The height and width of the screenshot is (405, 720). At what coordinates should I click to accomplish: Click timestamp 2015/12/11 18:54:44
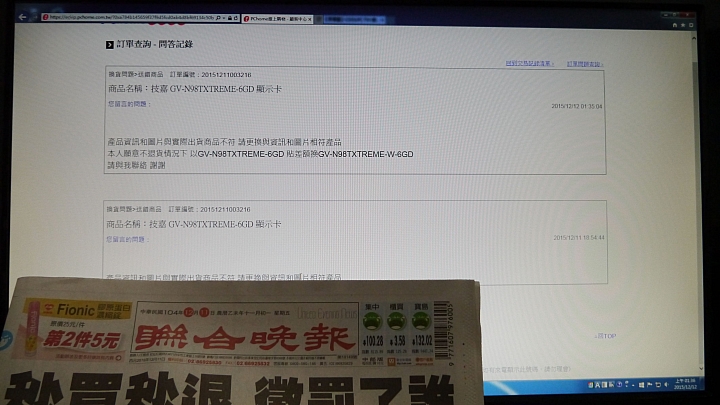tap(579, 237)
